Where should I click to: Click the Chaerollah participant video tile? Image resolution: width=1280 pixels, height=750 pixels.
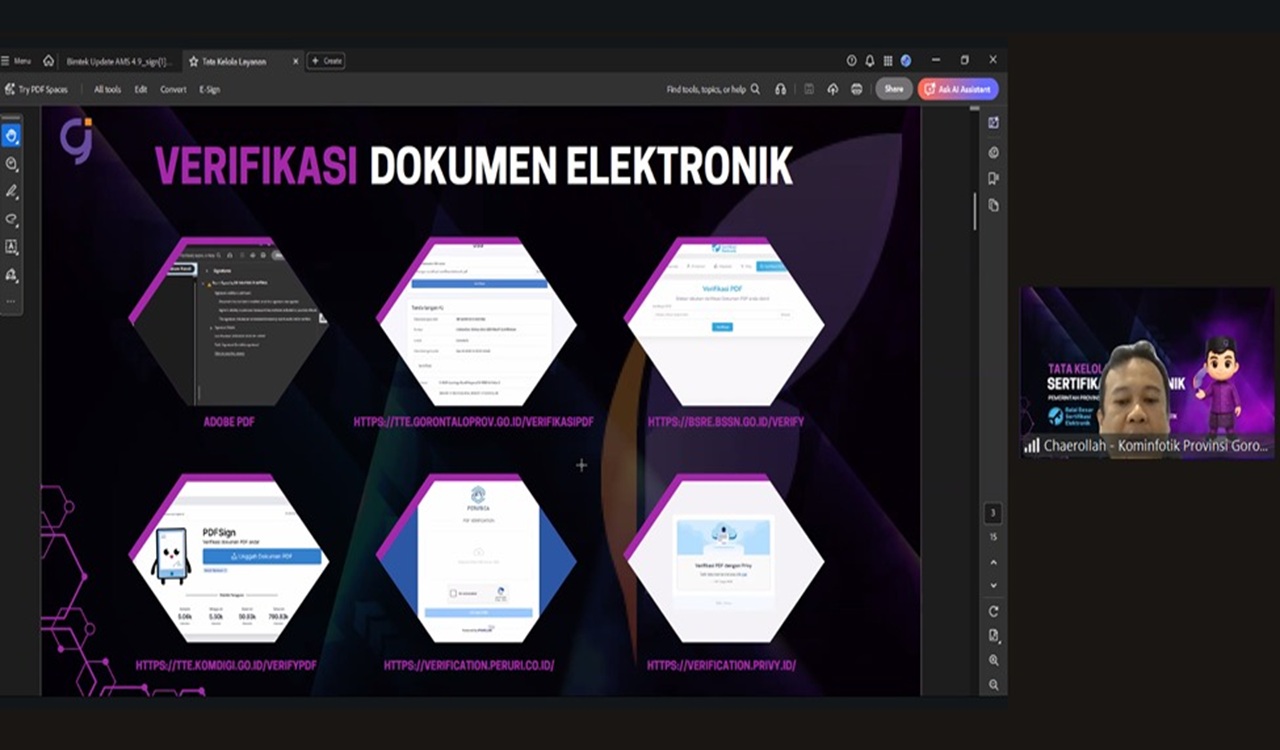tap(1148, 372)
